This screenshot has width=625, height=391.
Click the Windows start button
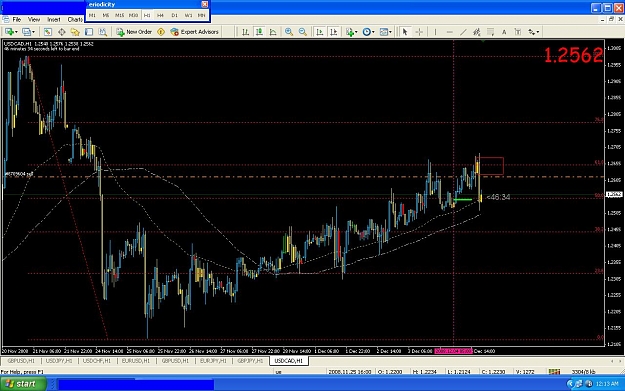coord(23,384)
